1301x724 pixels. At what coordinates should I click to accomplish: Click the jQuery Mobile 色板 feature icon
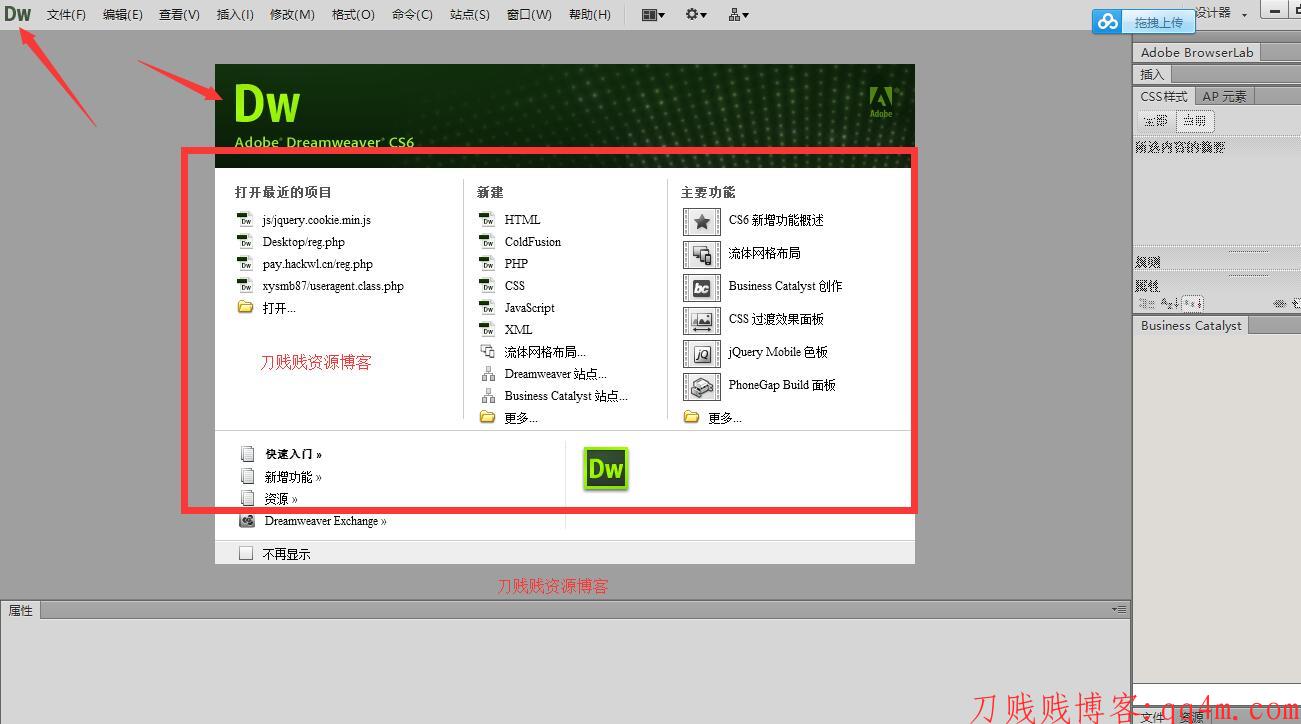pos(702,353)
